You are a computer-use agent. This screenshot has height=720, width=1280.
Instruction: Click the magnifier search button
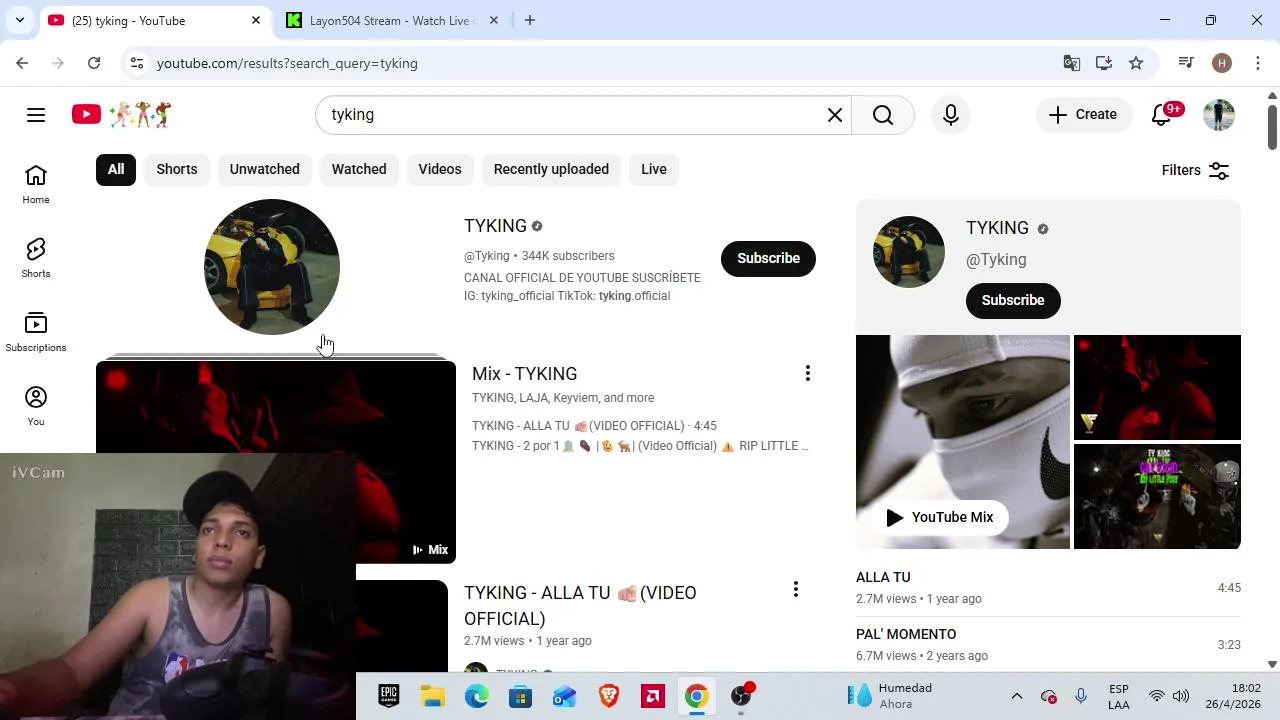click(x=883, y=115)
